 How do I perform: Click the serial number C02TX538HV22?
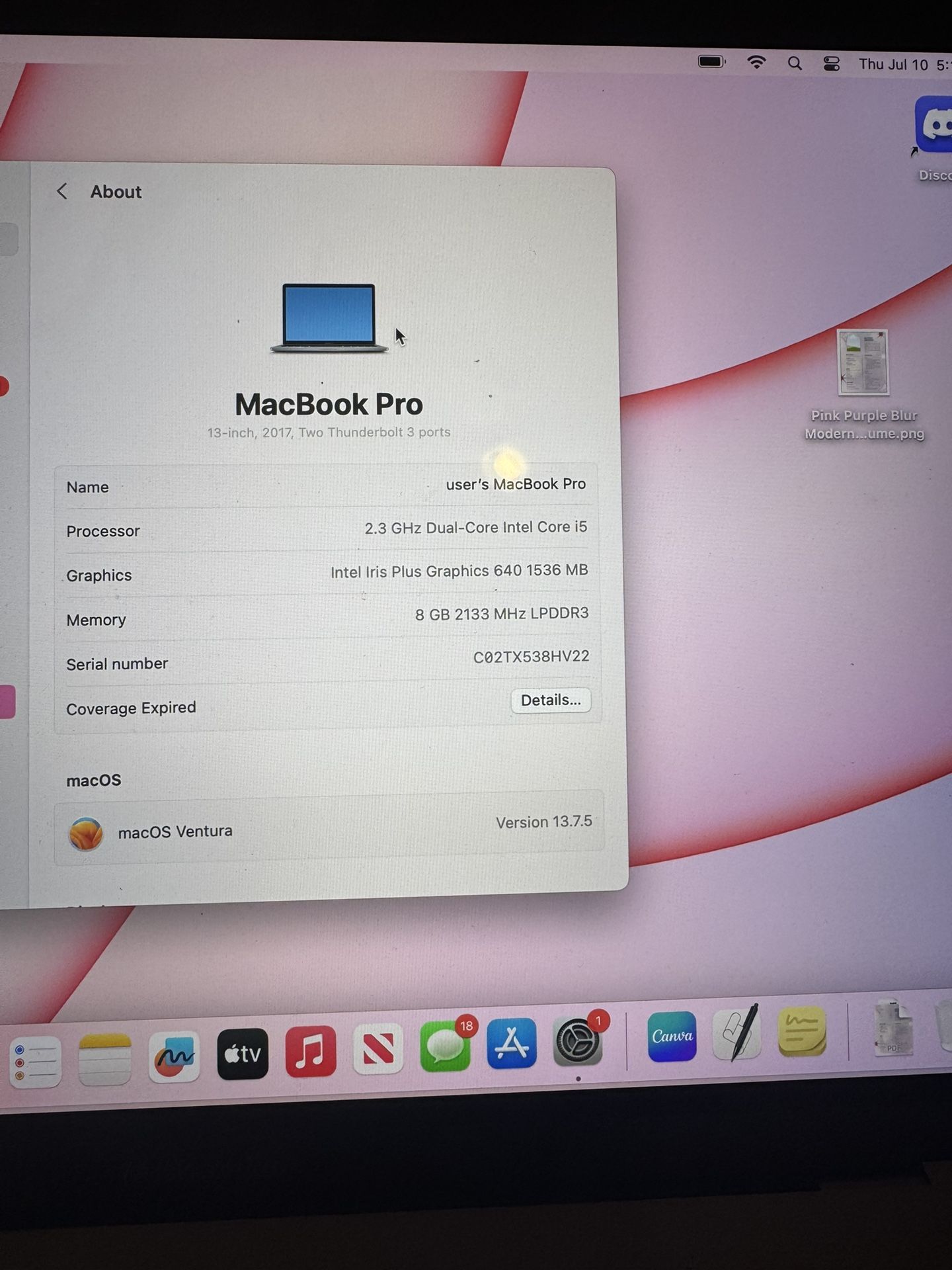click(531, 657)
